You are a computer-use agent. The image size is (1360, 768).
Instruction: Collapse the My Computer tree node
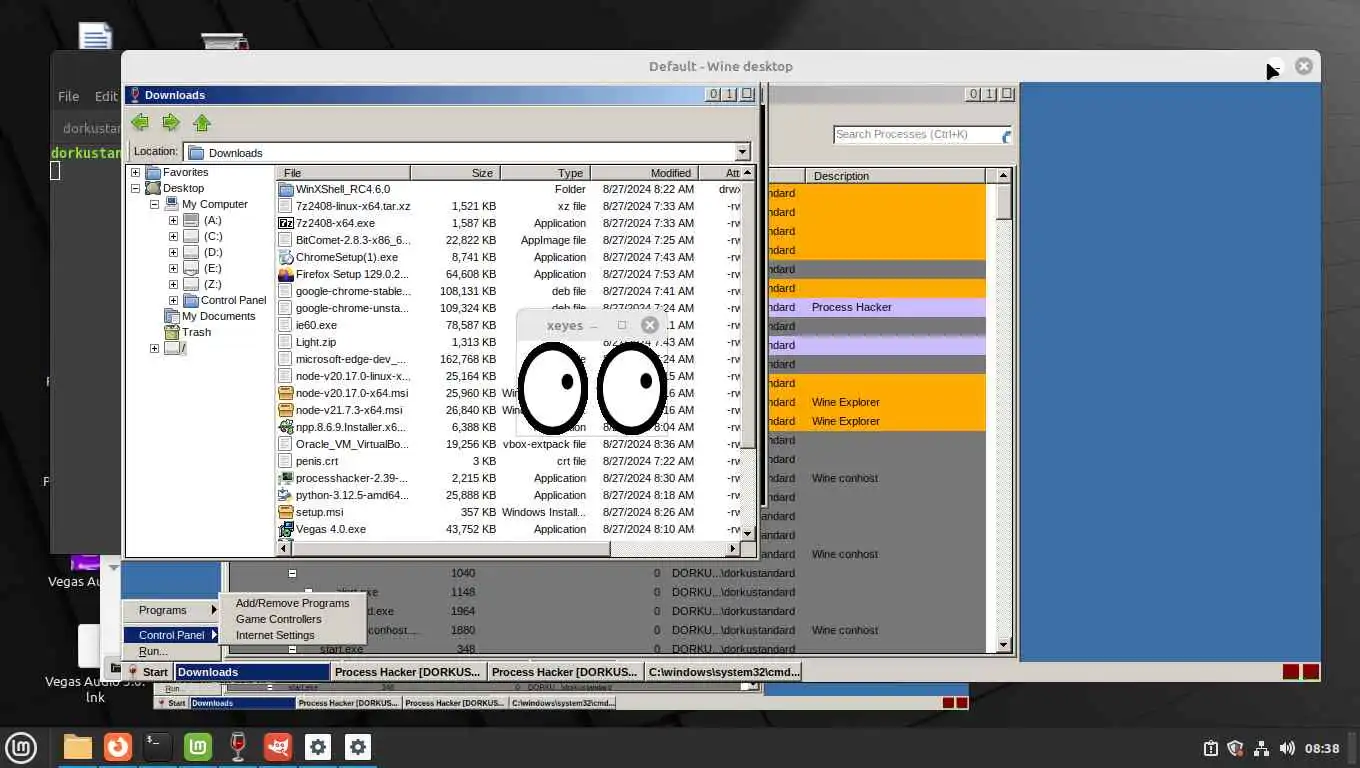point(155,204)
